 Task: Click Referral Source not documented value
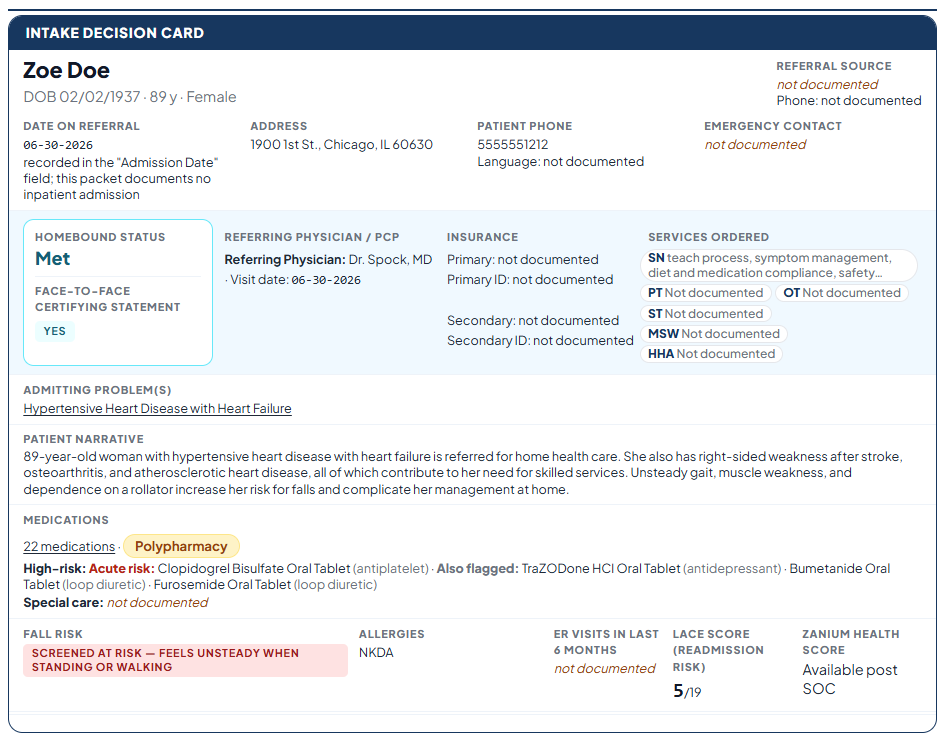pyautogui.click(x=827, y=84)
